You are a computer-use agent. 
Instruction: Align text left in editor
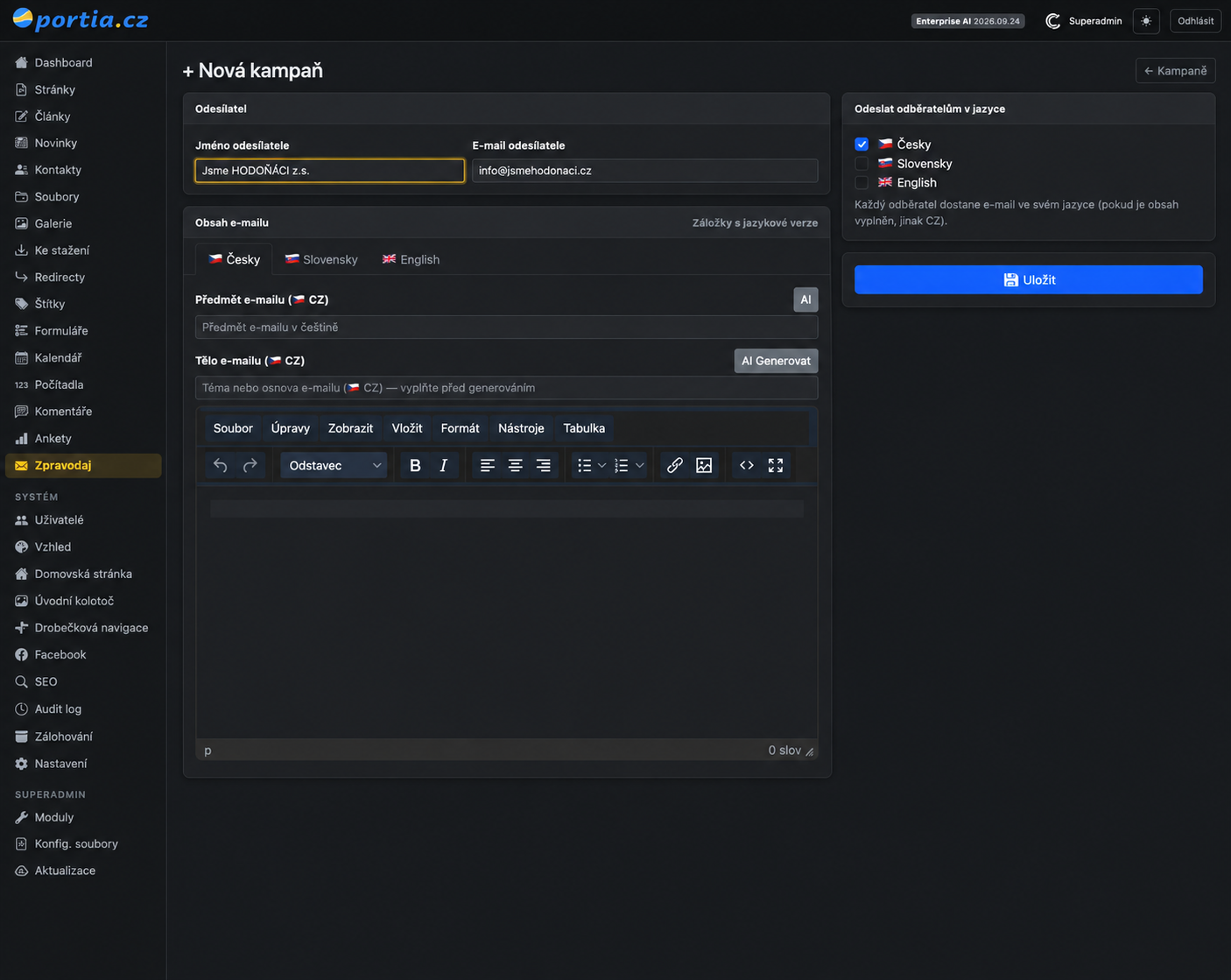tap(488, 465)
